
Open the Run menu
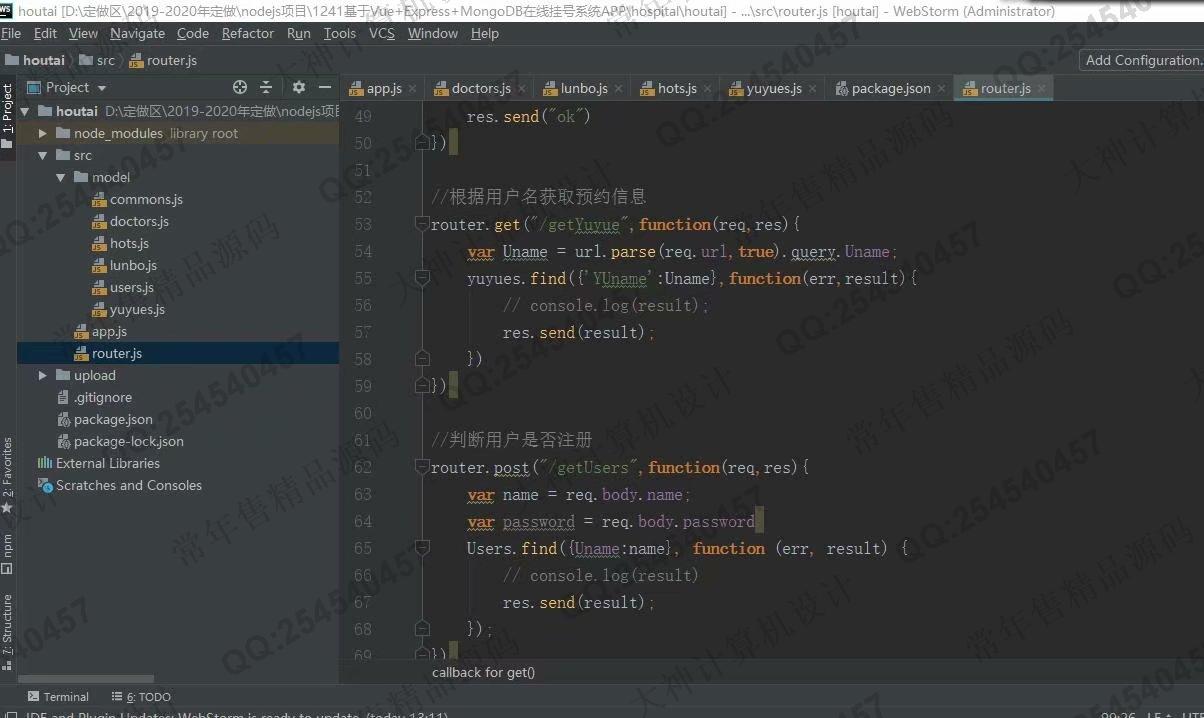[299, 33]
